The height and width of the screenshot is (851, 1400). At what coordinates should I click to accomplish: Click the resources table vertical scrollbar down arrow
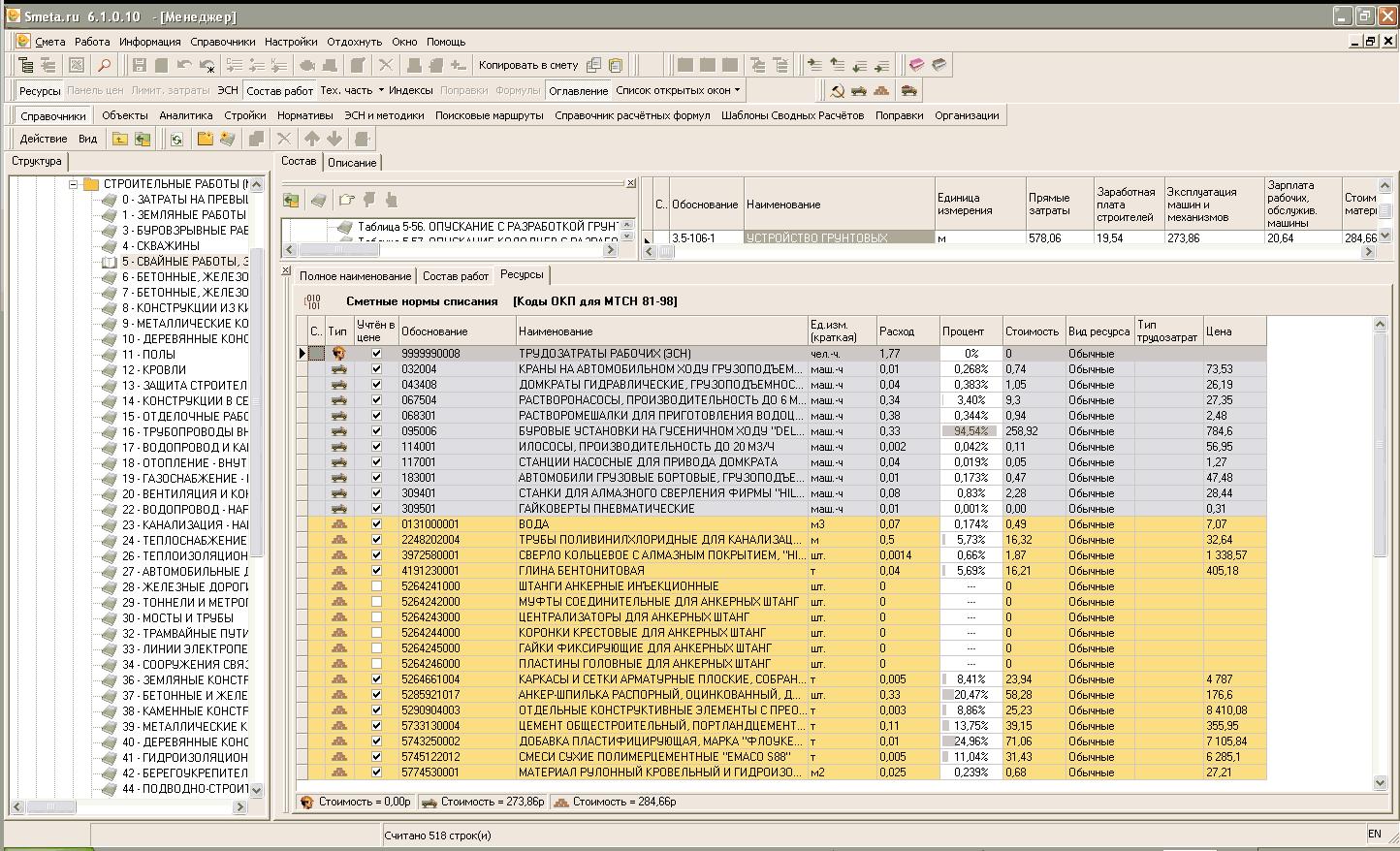click(1381, 783)
